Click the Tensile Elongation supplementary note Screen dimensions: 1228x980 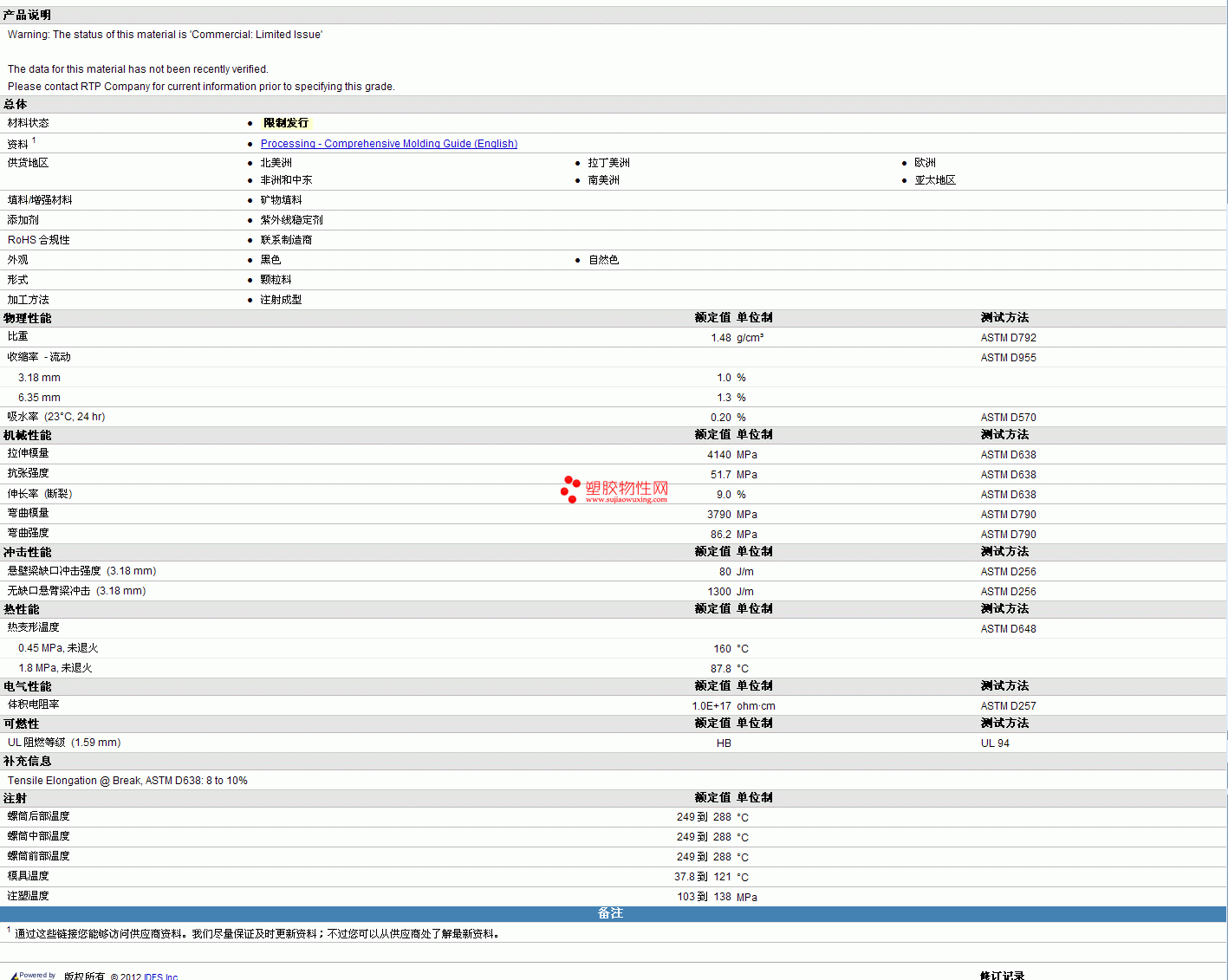point(127,781)
